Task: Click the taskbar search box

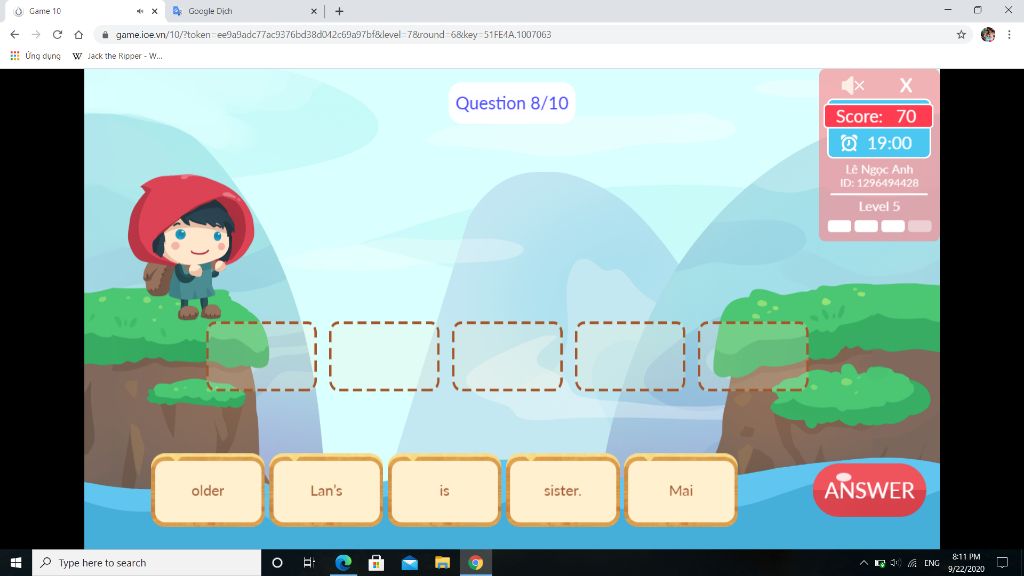Action: point(146,562)
